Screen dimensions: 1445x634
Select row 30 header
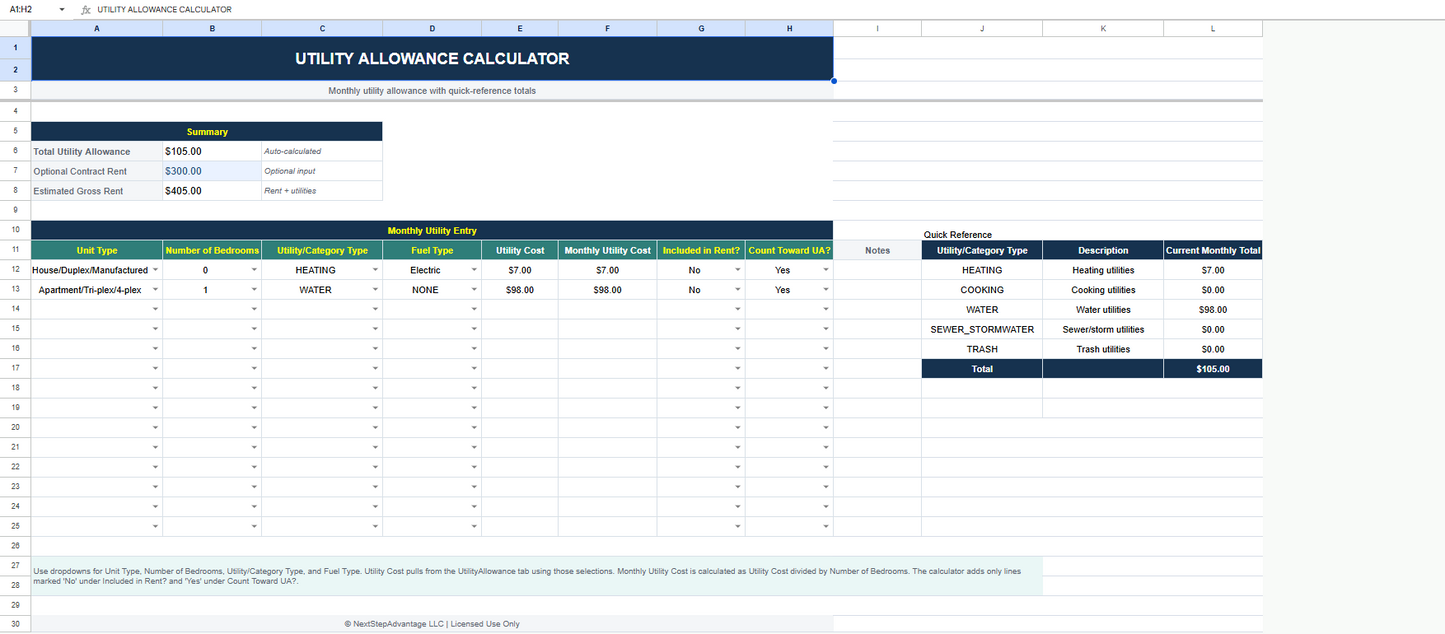click(x=15, y=624)
